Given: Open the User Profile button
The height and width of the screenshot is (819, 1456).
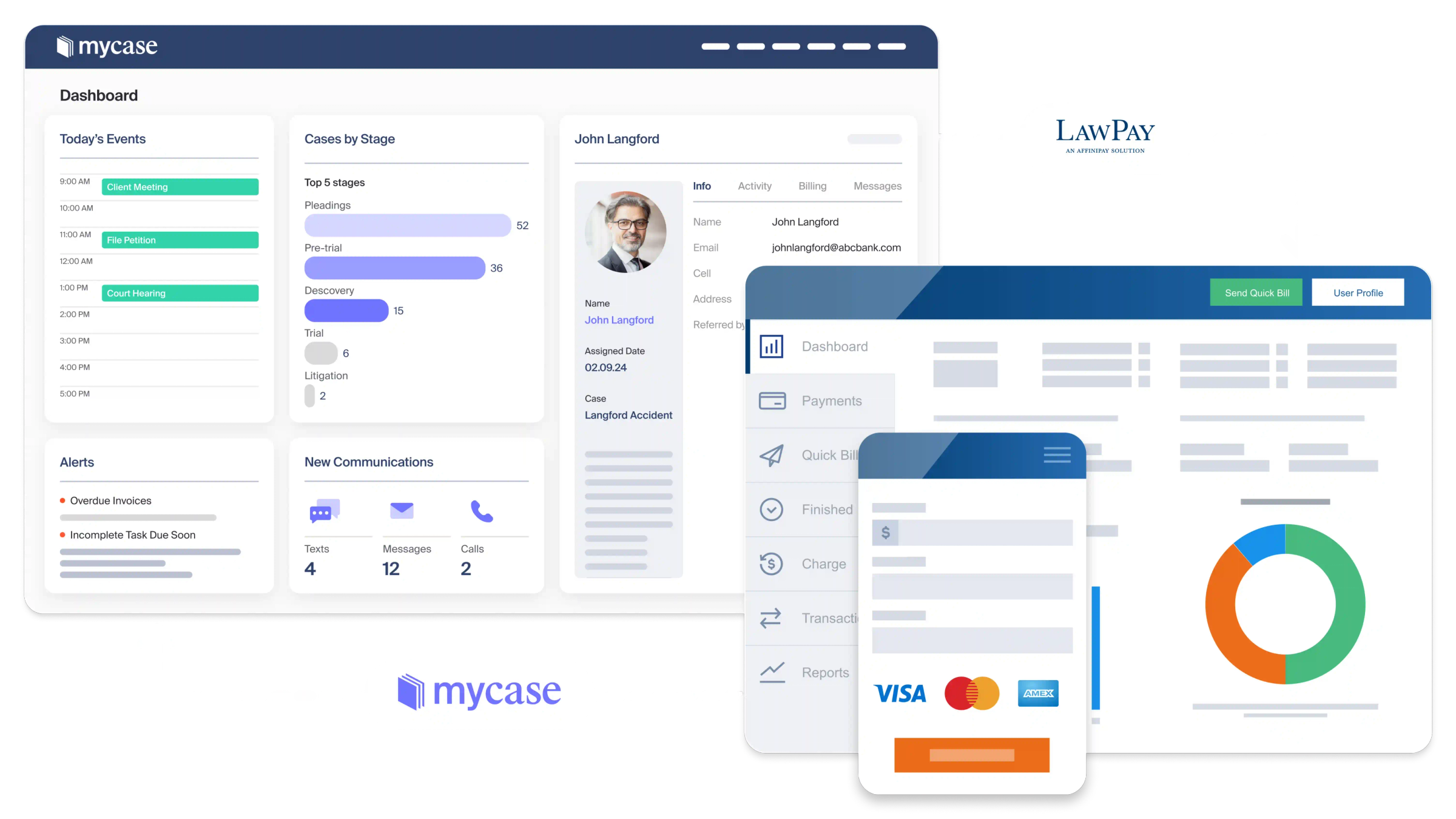Looking at the screenshot, I should pyautogui.click(x=1358, y=292).
